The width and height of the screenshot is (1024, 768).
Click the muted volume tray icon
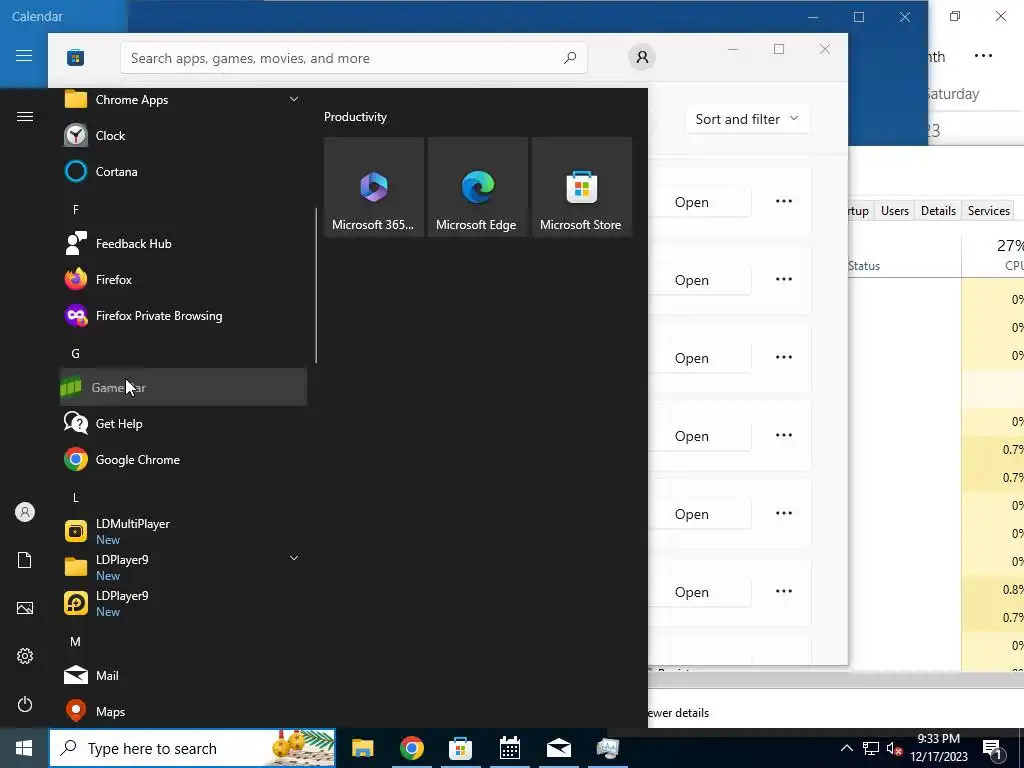[894, 748]
